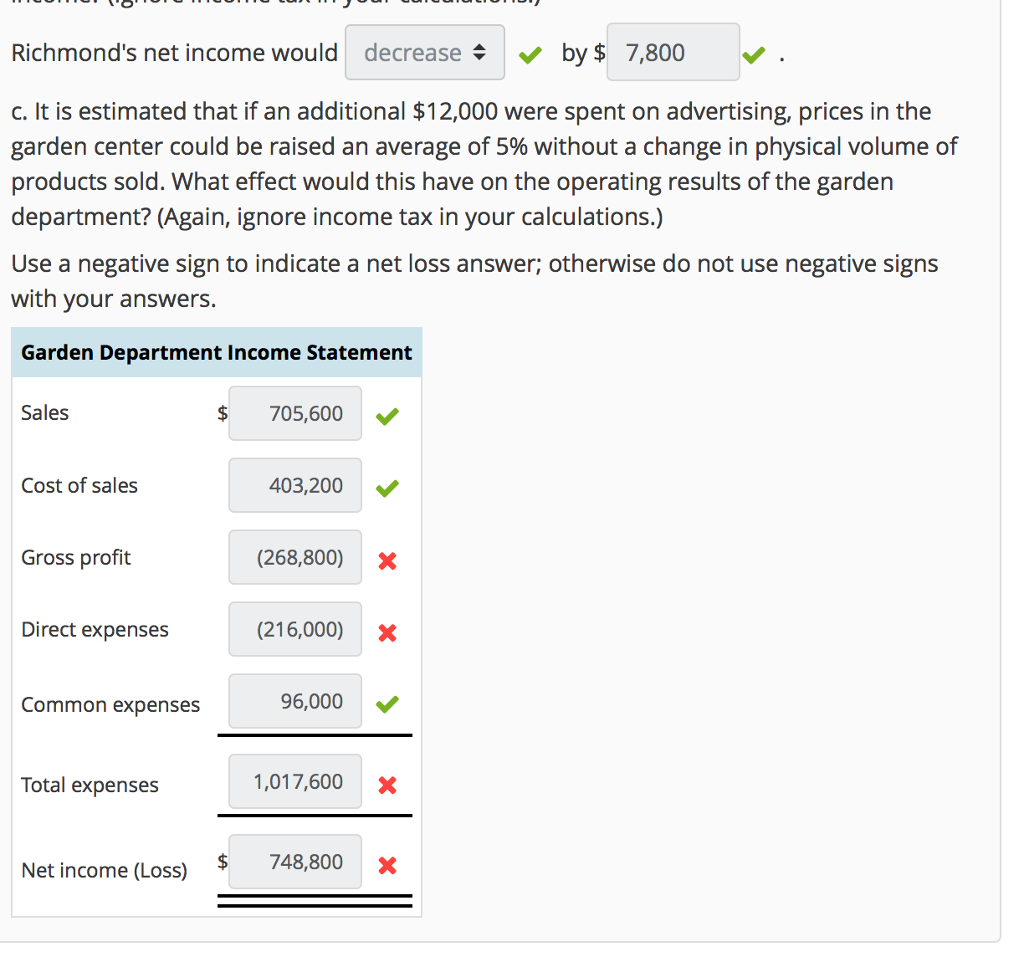Click the green checkmark beside the decrease dropdown
This screenshot has height=962, width=1024.
[x=530, y=54]
